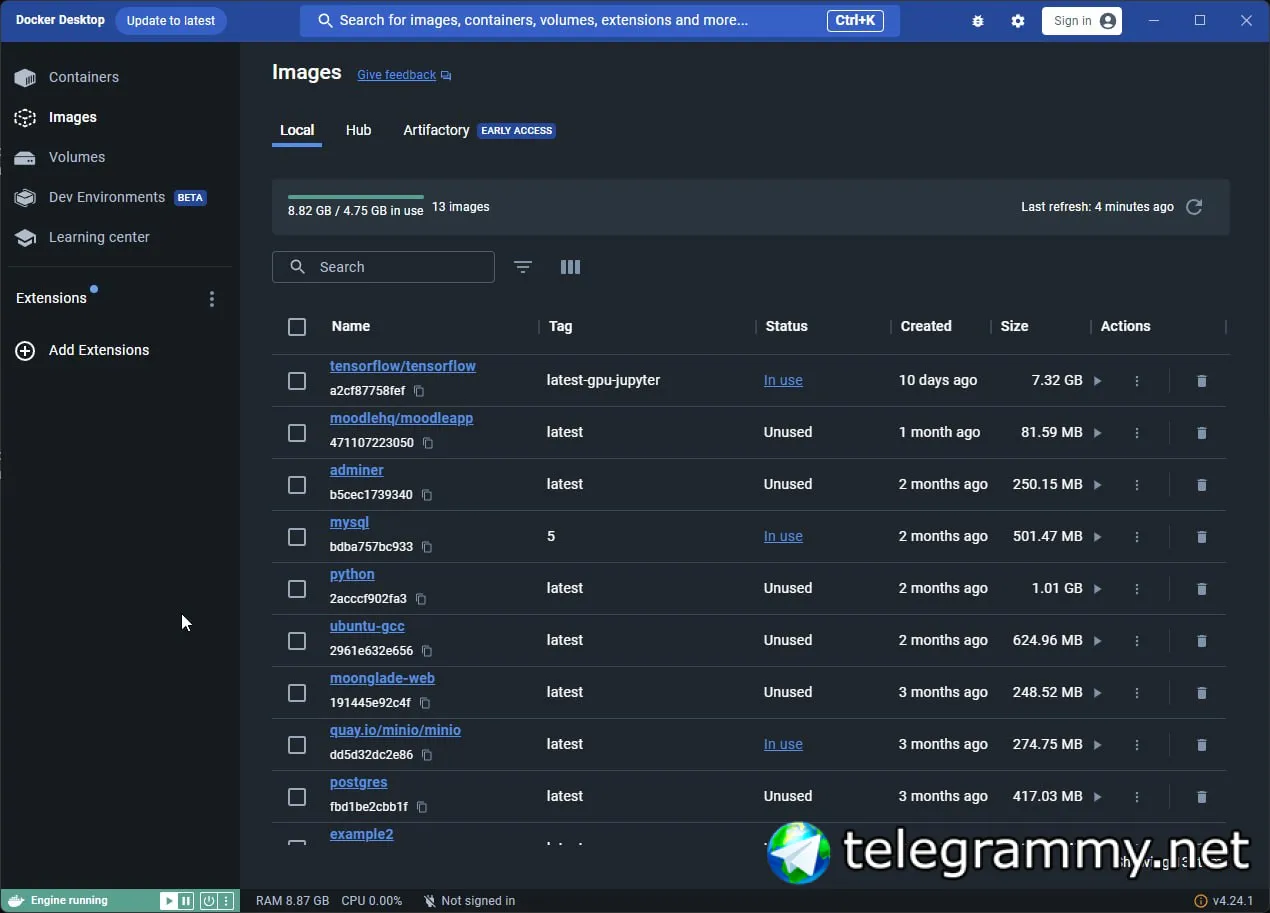The width and height of the screenshot is (1270, 913).
Task: Open the filter images icon
Action: tap(523, 267)
